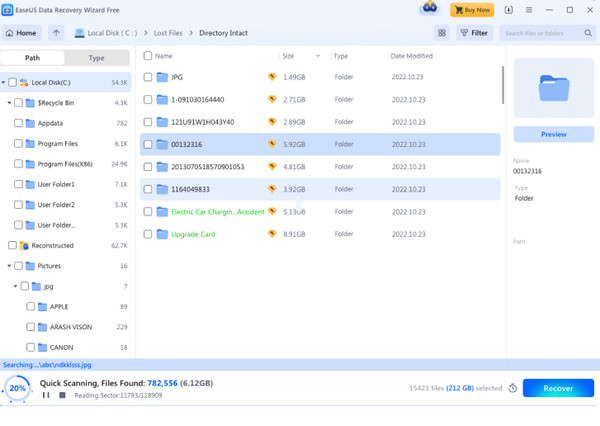The width and height of the screenshot is (600, 426).
Task: Toggle Local Disk(C:) checkbox in tree
Action: click(12, 82)
